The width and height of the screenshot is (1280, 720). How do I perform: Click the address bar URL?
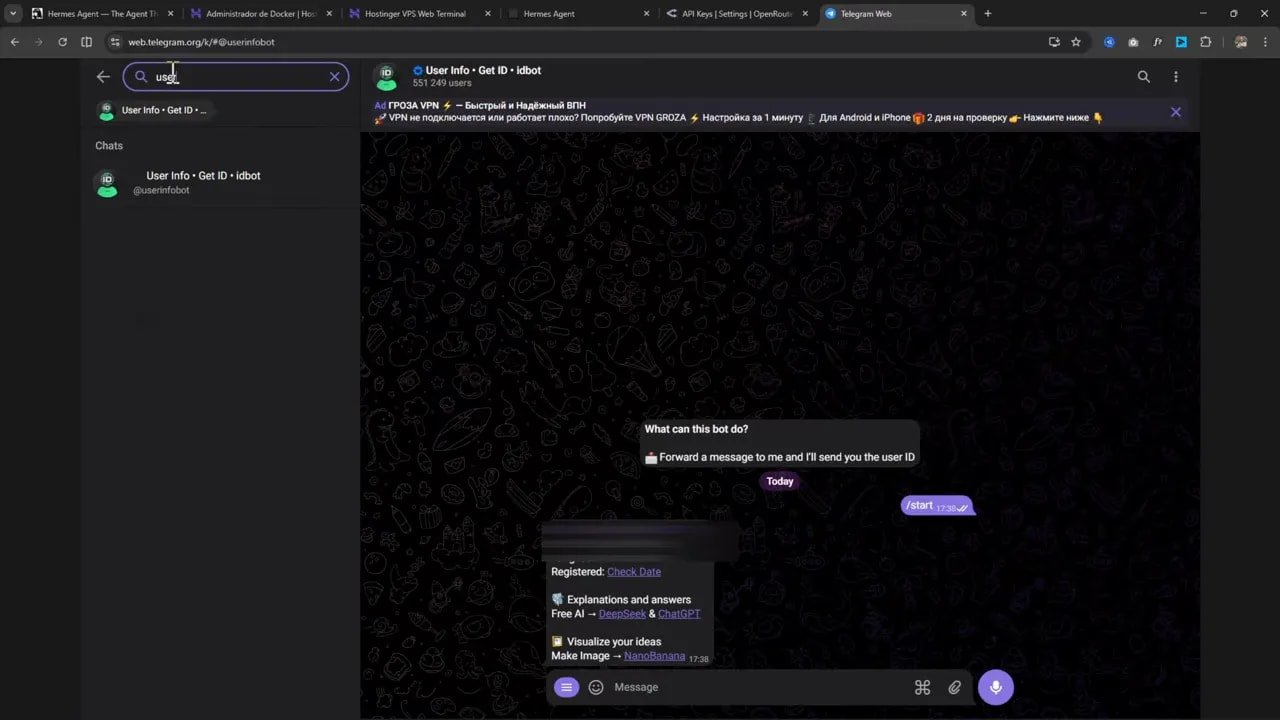(201, 42)
